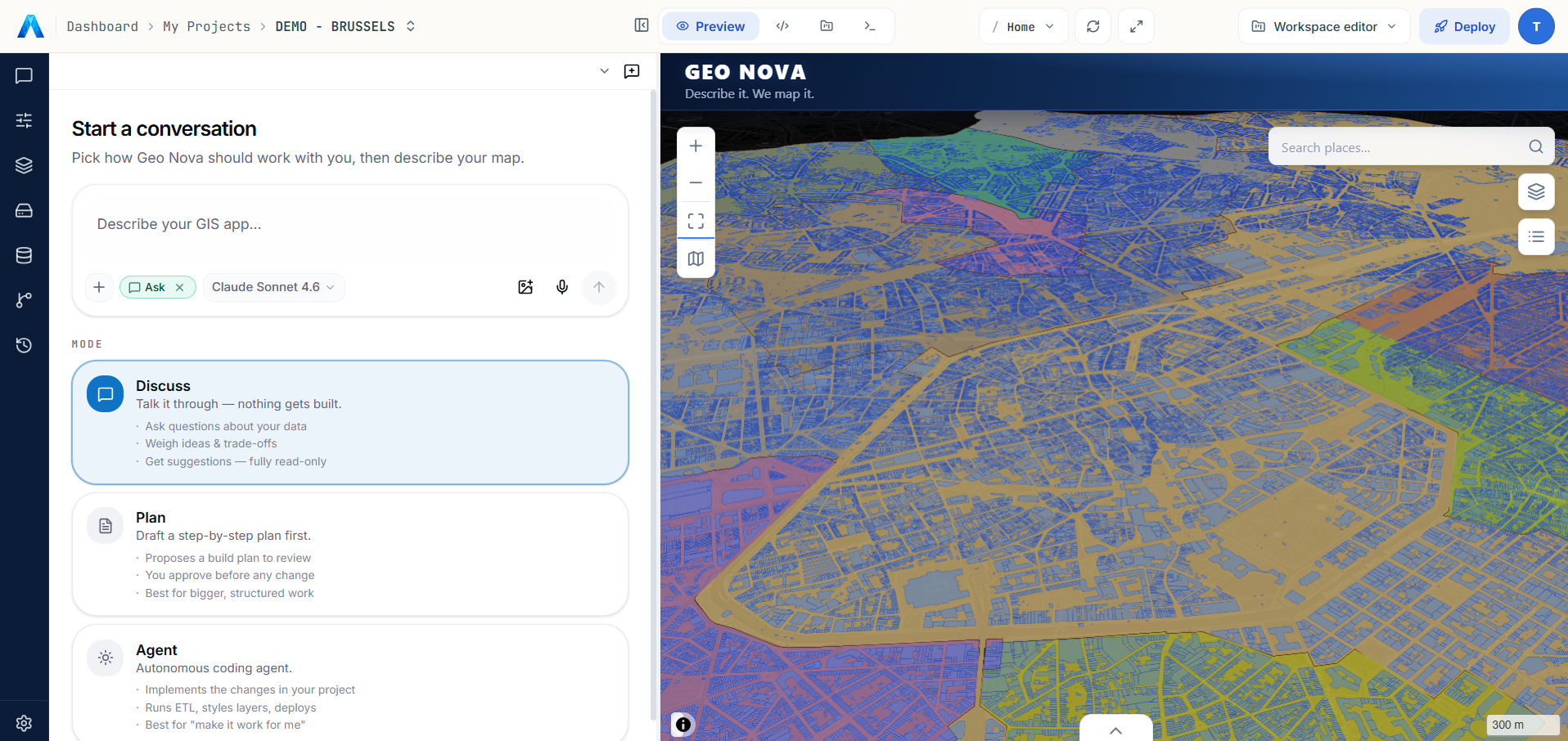Start a new chat with plus-message icon
The width and height of the screenshot is (1568, 741).
coord(632,71)
